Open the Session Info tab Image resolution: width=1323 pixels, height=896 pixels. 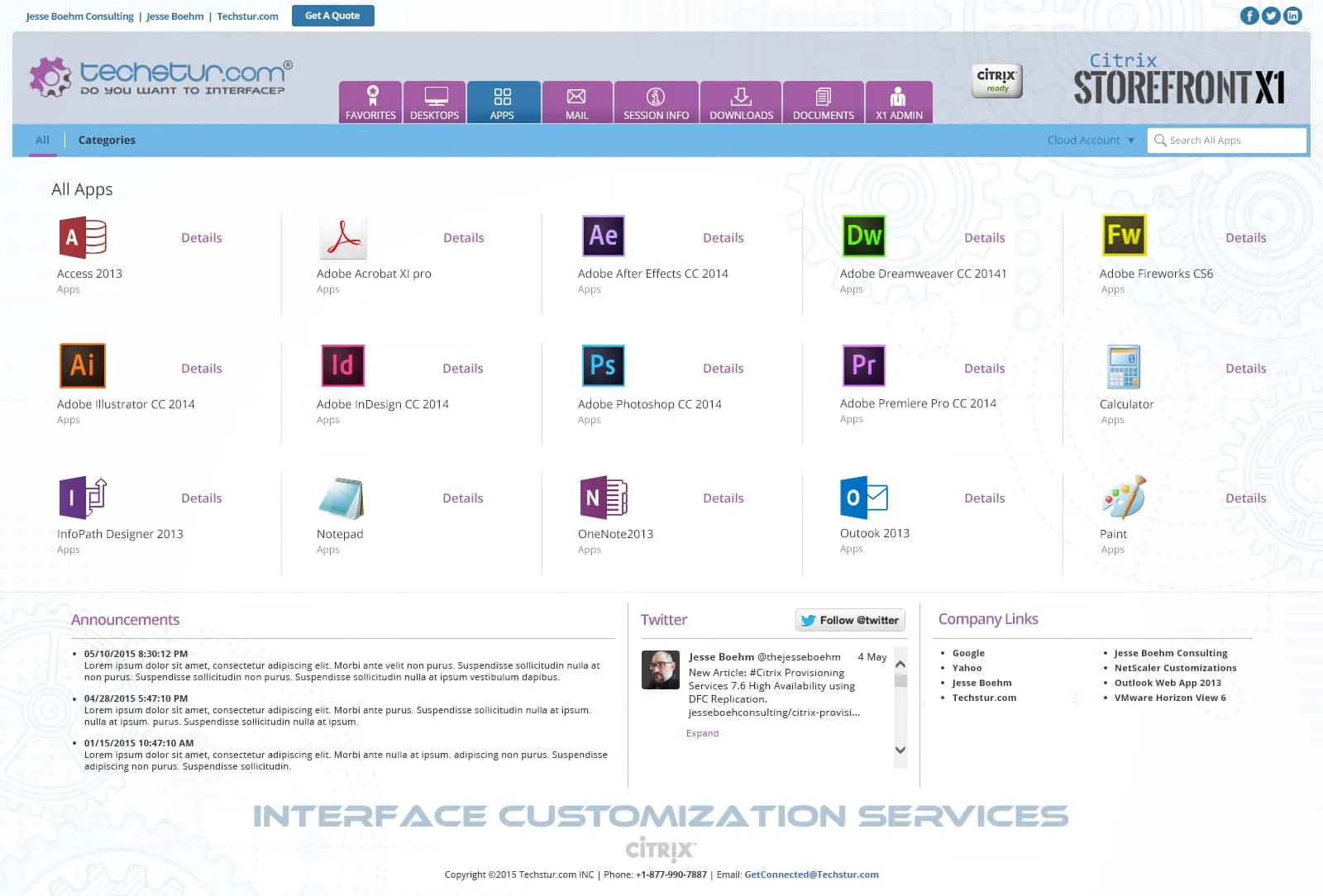(657, 102)
